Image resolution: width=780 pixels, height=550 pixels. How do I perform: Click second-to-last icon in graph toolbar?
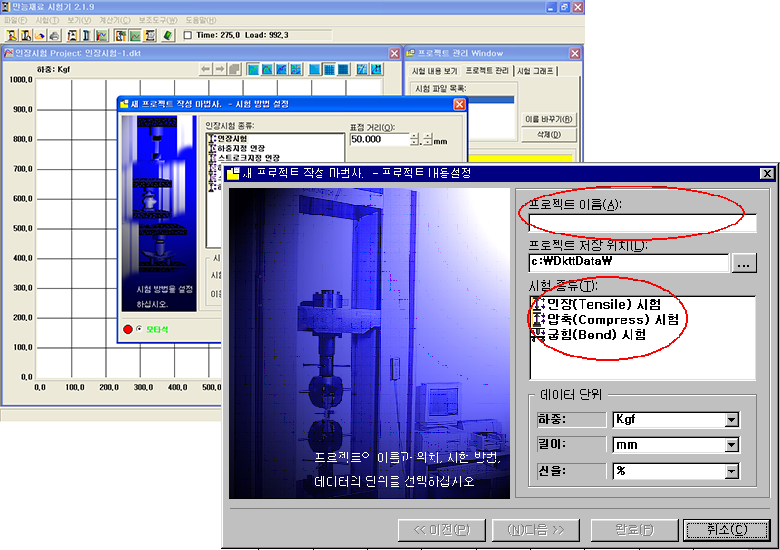click(362, 69)
